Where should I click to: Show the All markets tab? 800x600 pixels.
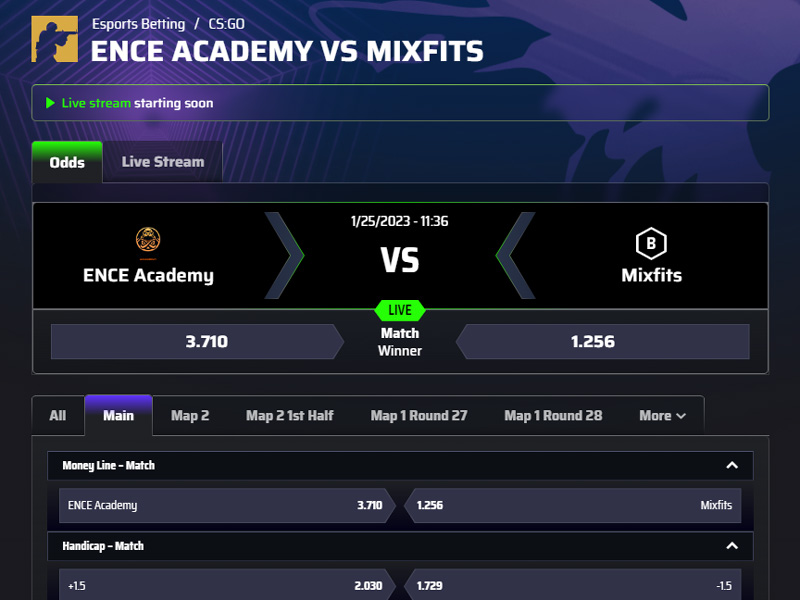58,416
